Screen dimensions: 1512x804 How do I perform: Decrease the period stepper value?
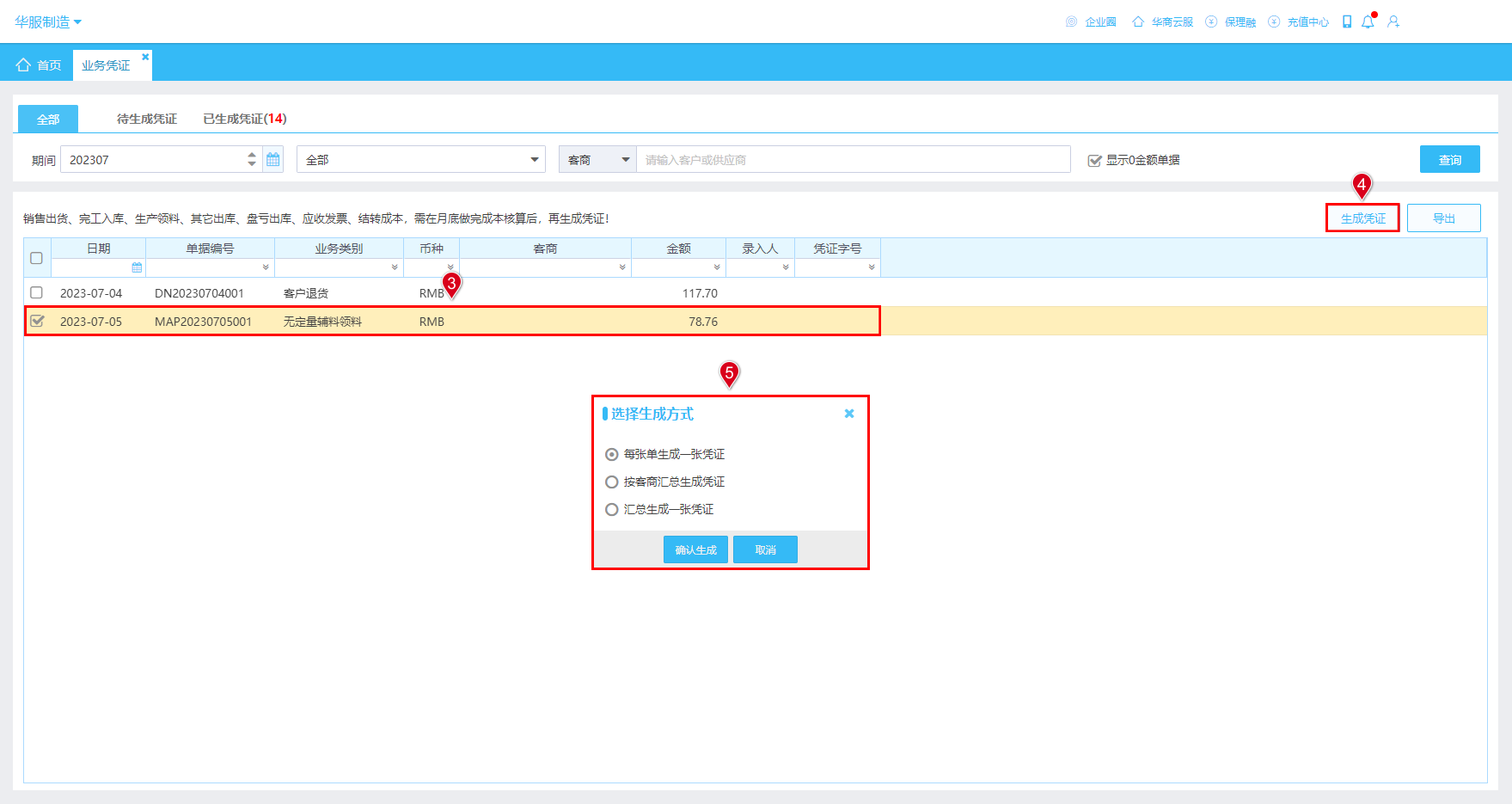point(252,164)
